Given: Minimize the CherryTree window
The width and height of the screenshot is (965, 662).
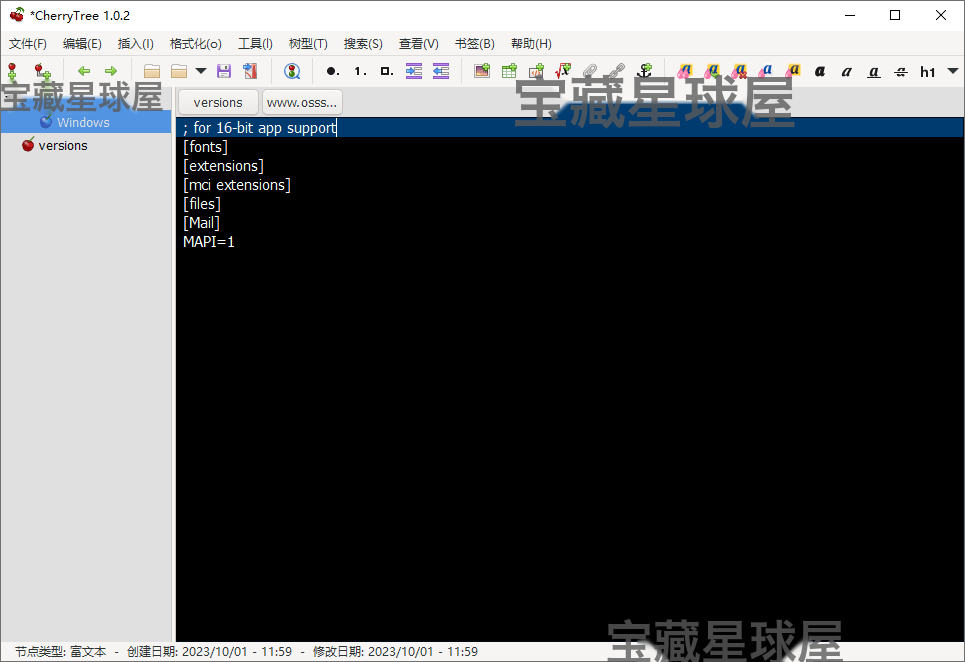Looking at the screenshot, I should coord(850,15).
